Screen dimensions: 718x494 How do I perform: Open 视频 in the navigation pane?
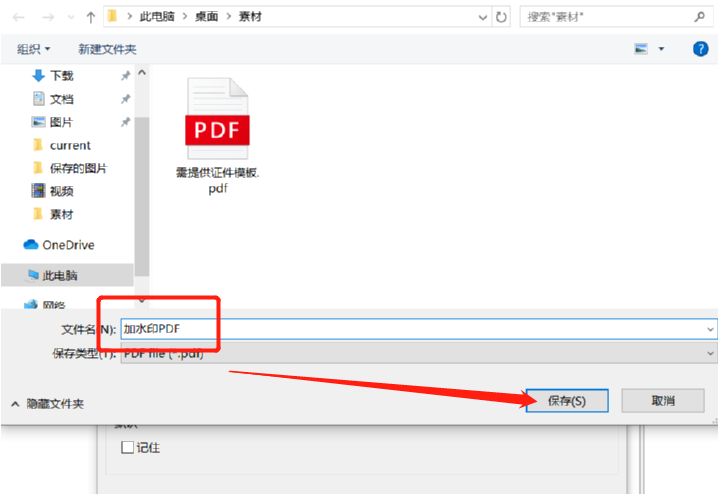(53, 191)
